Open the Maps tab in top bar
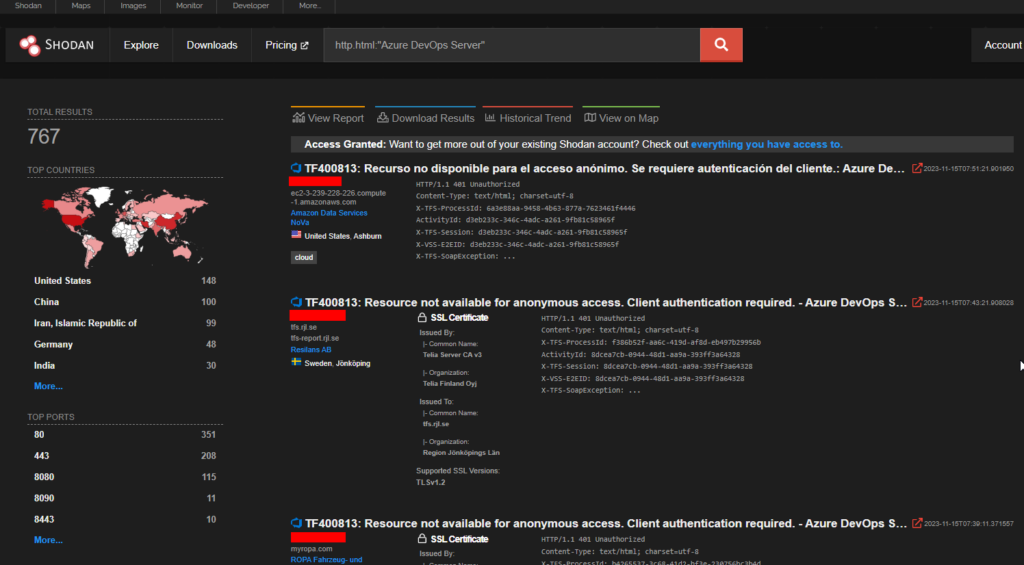 (x=81, y=5)
